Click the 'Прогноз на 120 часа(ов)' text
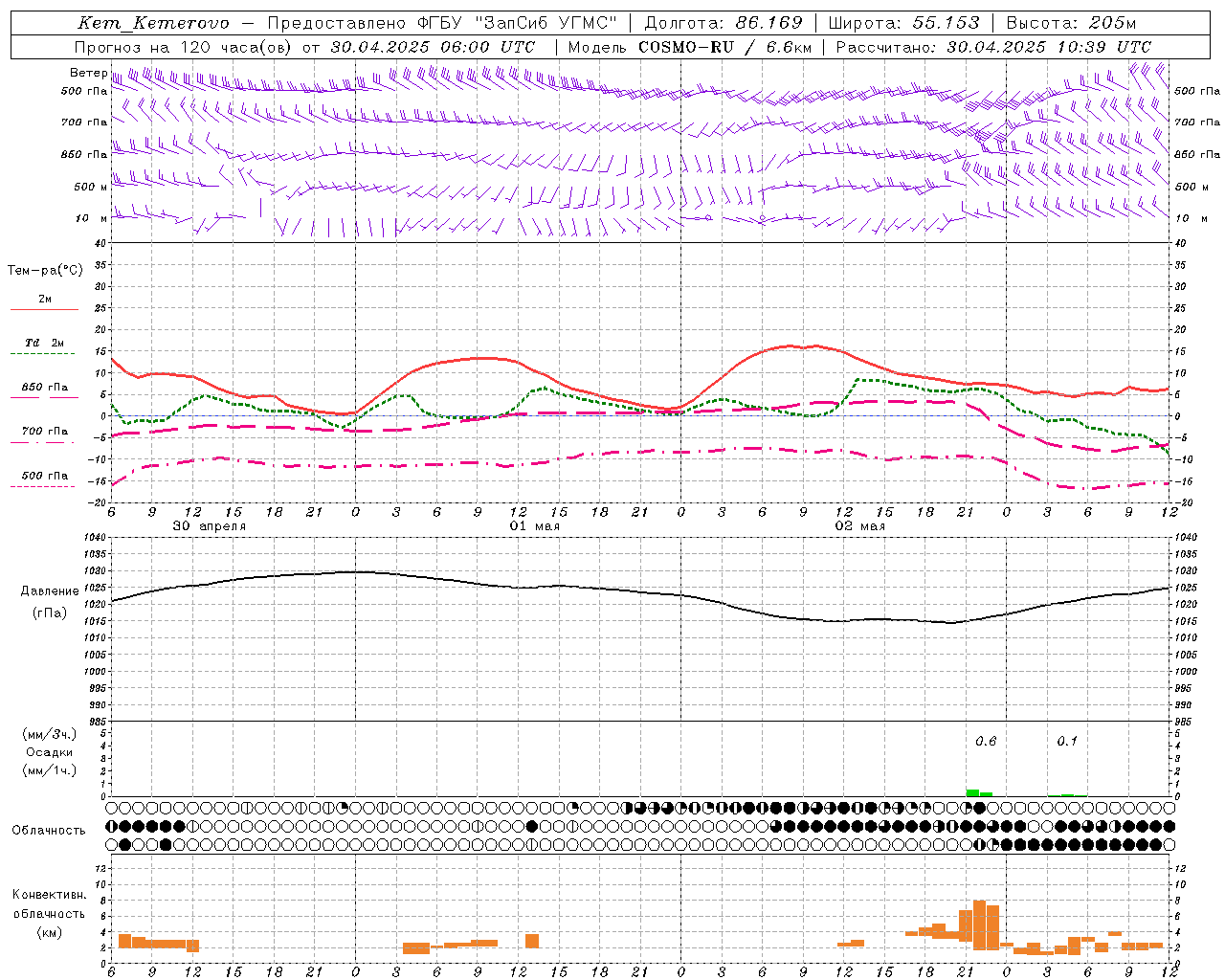Image resolution: width=1225 pixels, height=980 pixels. coord(185,47)
